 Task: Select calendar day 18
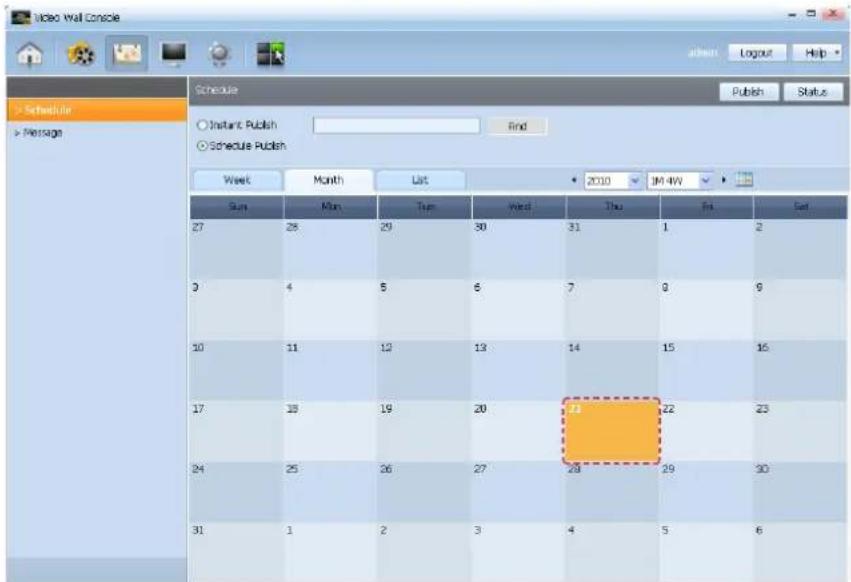tap(330, 432)
